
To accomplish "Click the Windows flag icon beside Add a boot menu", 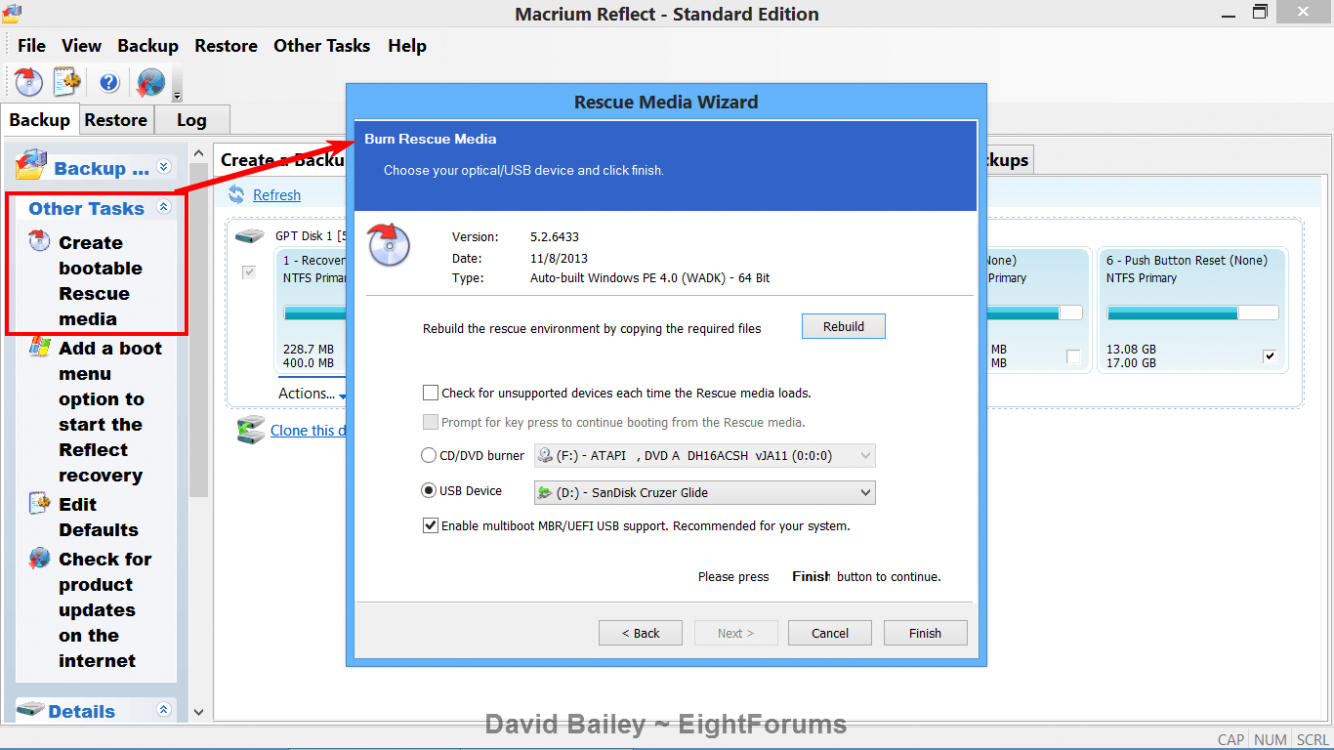I will click(x=39, y=347).
